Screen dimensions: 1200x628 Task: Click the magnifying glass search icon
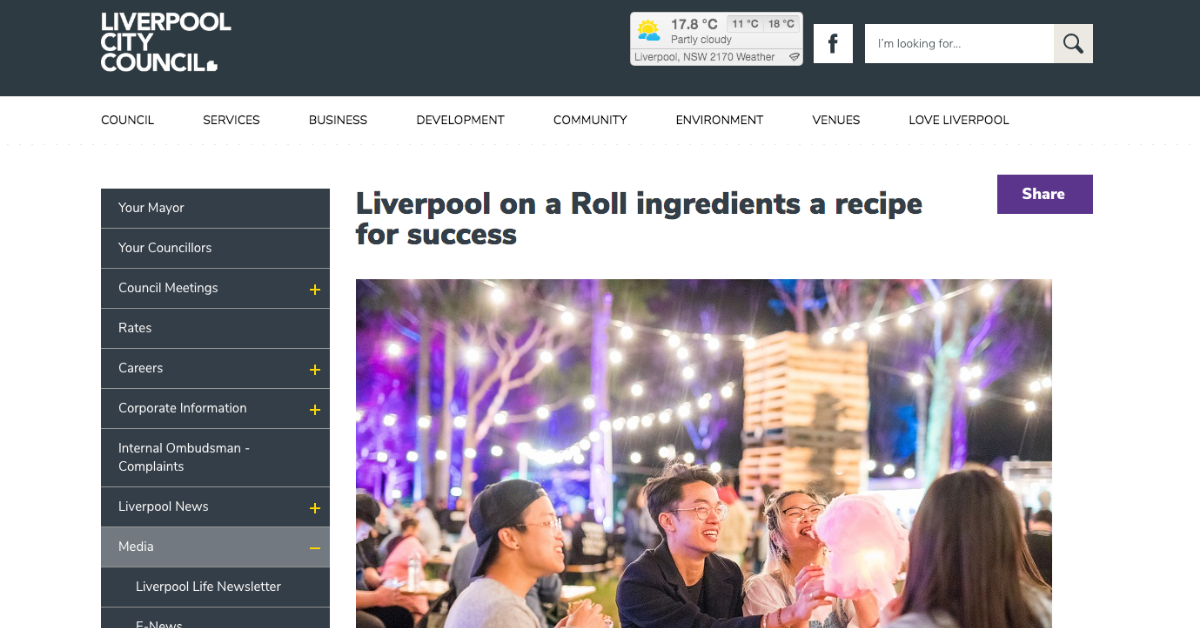(x=1073, y=44)
